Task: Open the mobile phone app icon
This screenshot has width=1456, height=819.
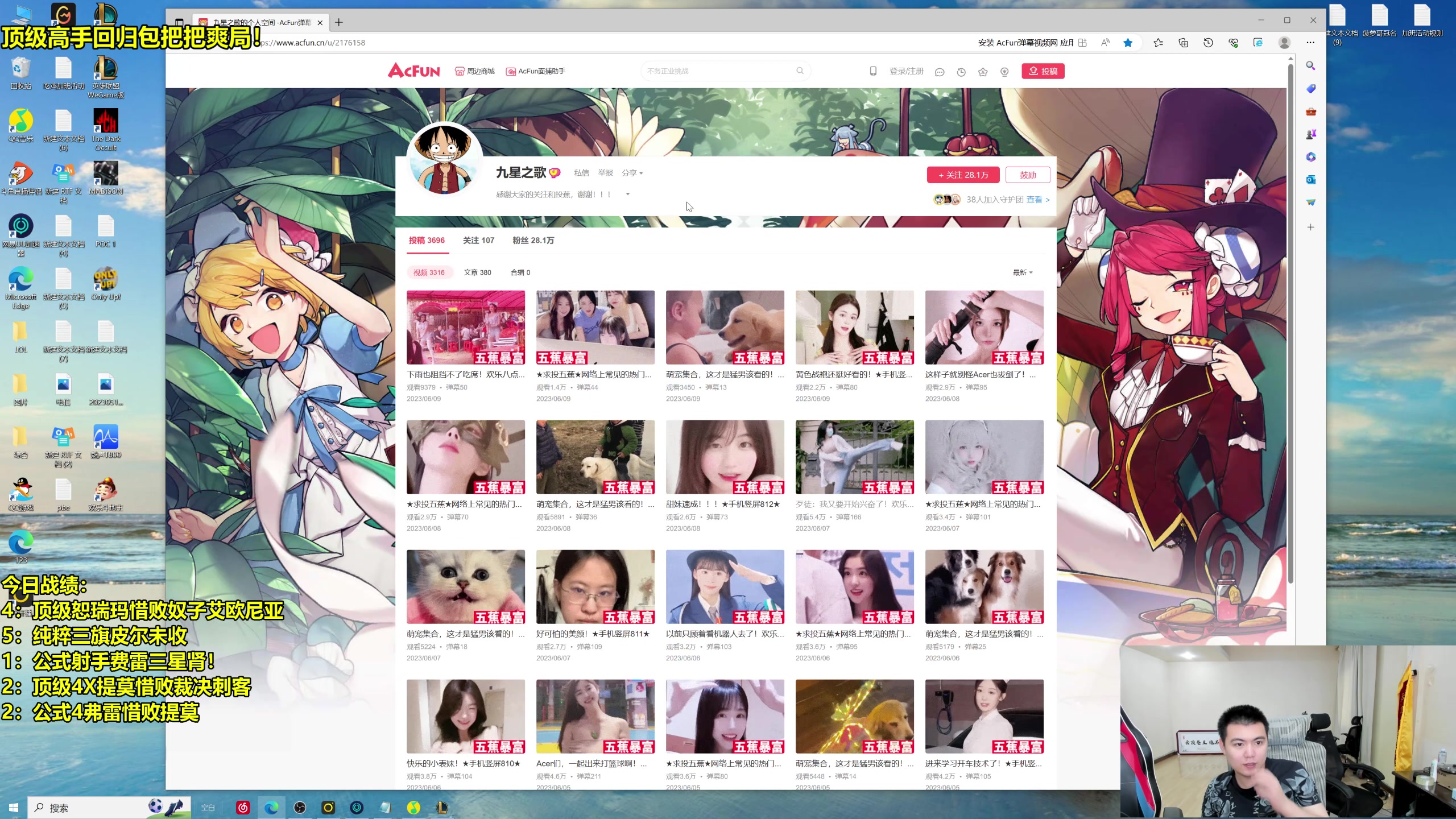Action: (x=873, y=71)
